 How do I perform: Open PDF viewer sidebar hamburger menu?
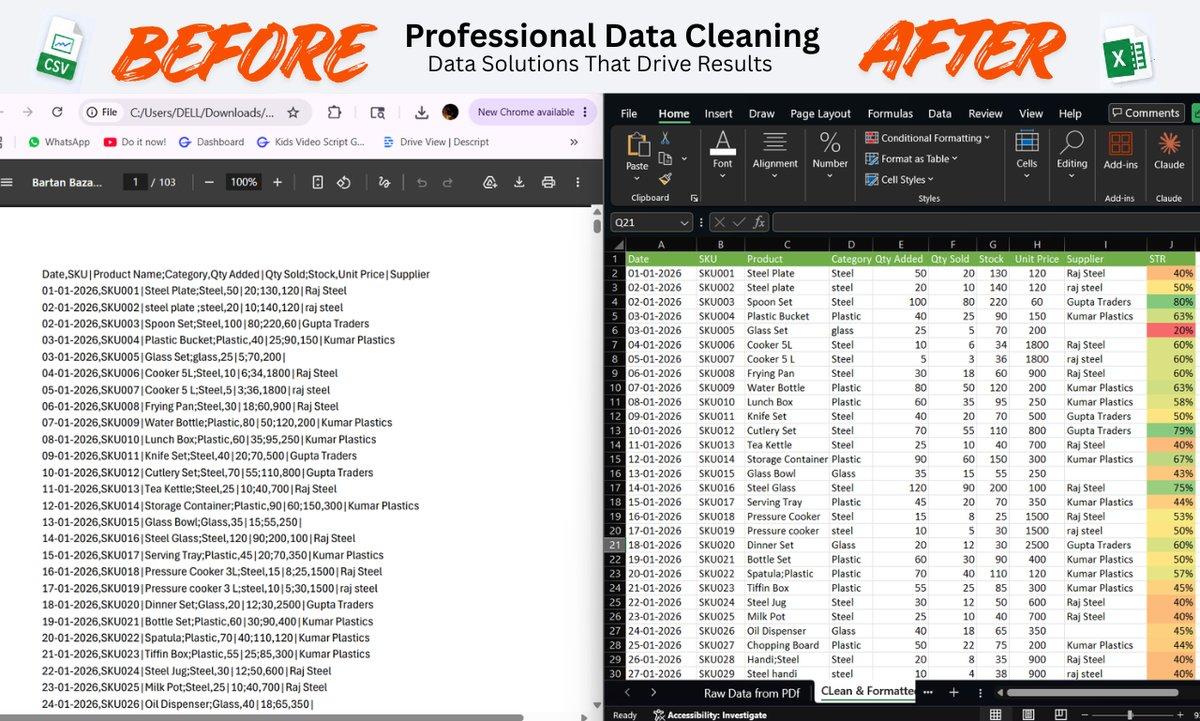point(6,182)
